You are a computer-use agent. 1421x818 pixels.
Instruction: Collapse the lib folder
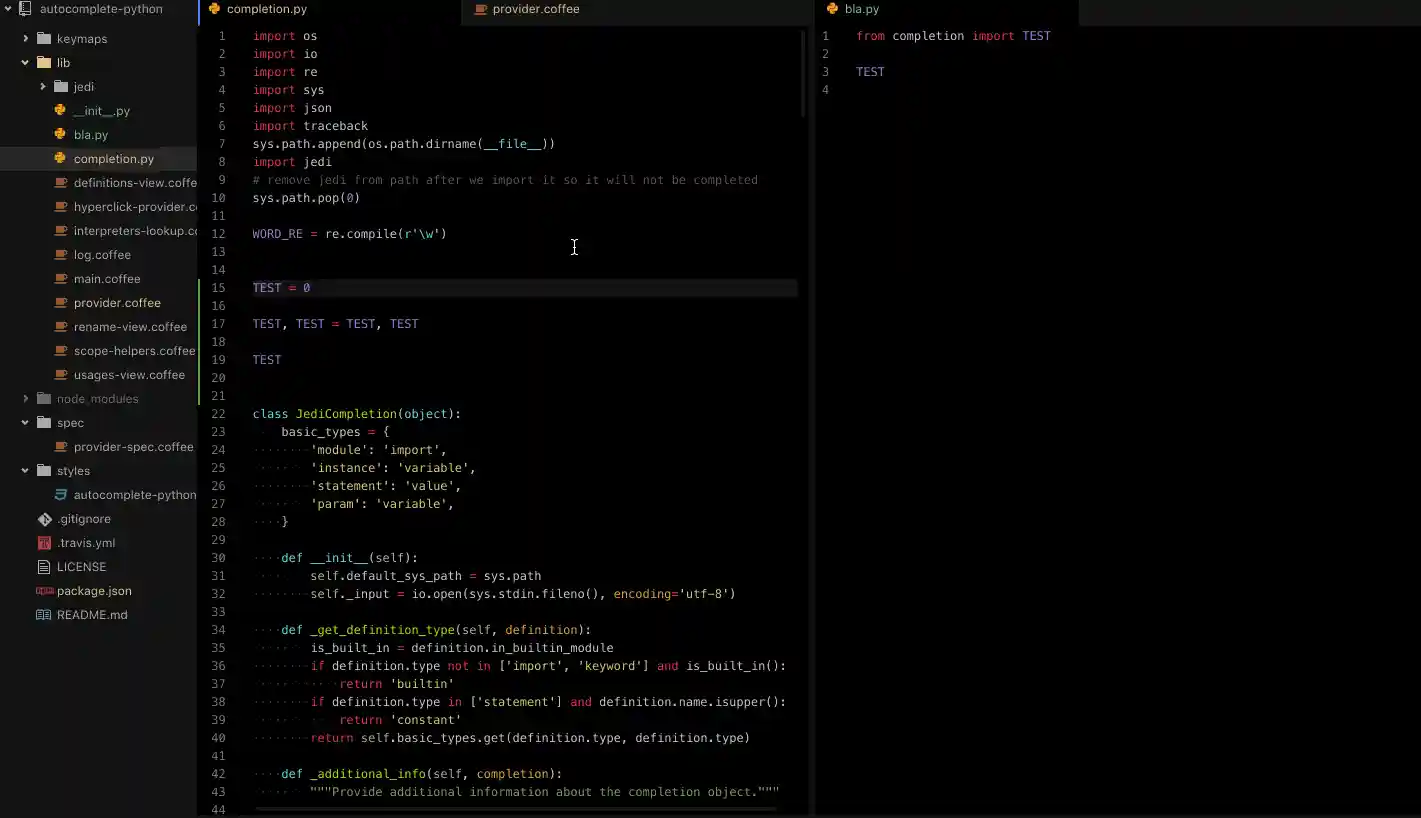coord(26,63)
